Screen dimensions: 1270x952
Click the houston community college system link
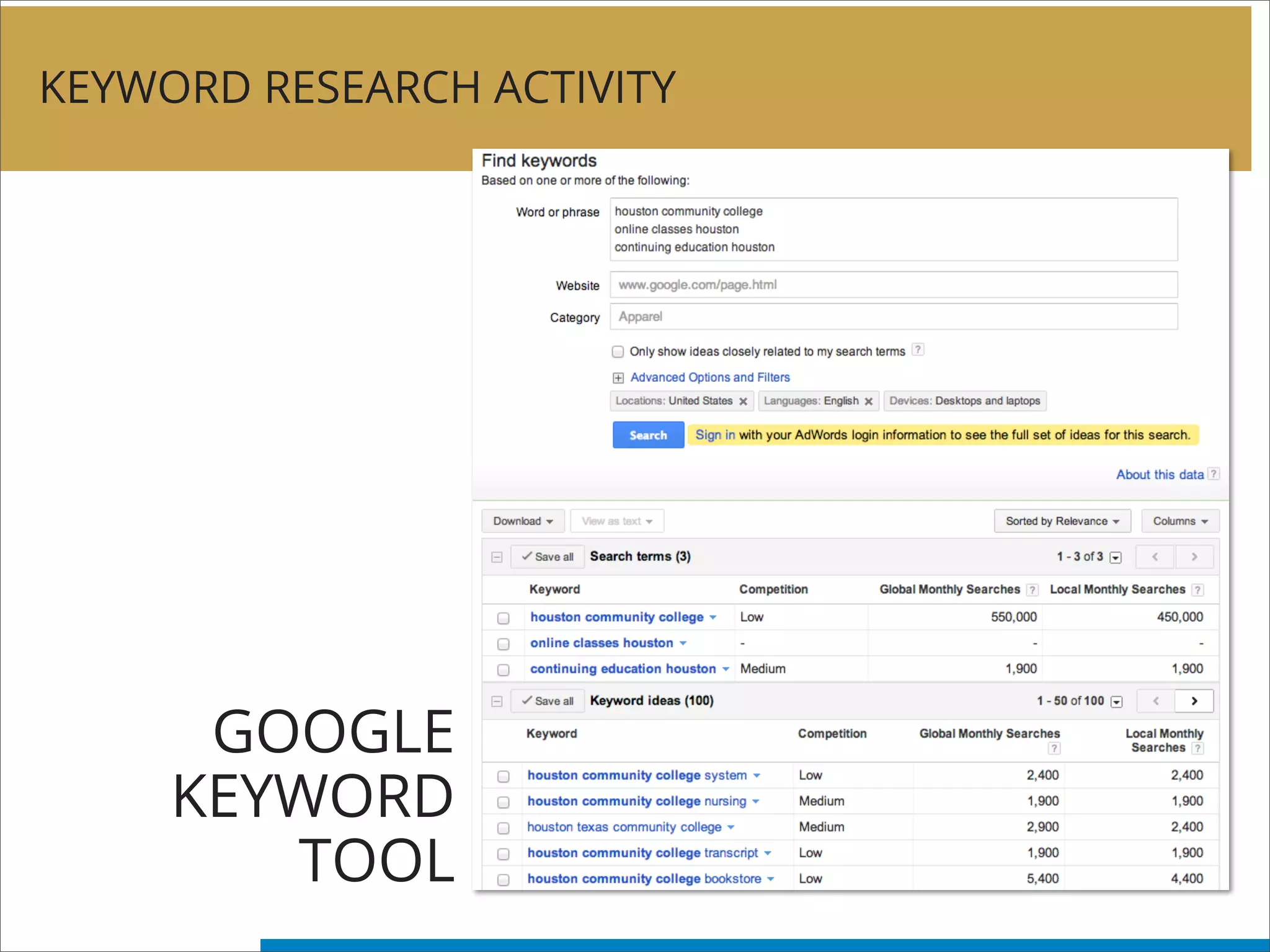637,775
